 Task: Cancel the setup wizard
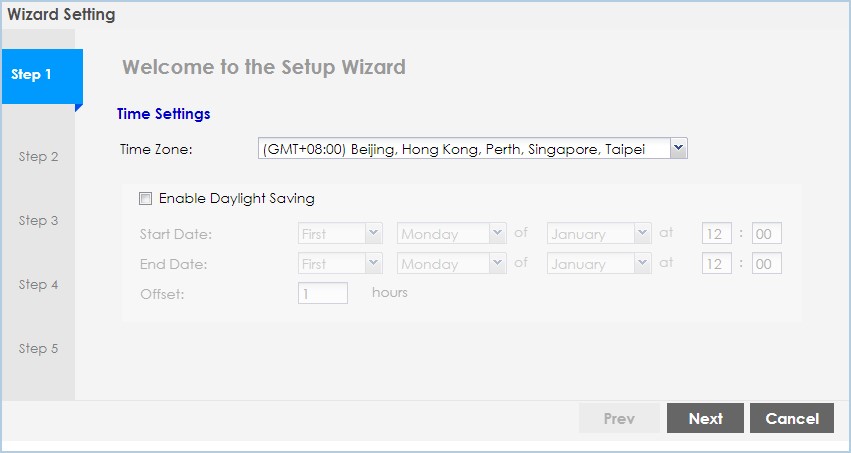click(792, 418)
